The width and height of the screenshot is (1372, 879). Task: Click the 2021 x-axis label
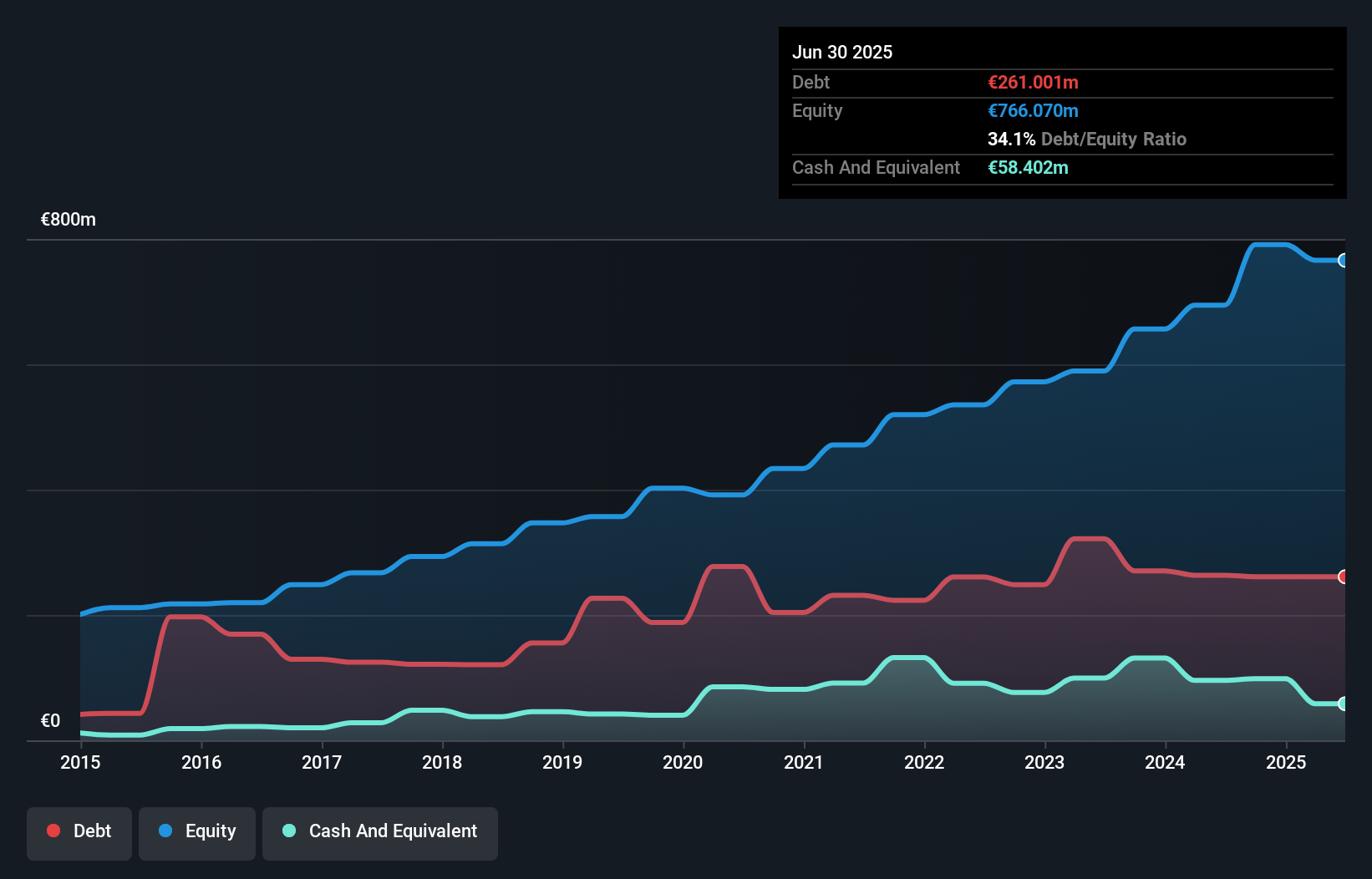coord(804,762)
